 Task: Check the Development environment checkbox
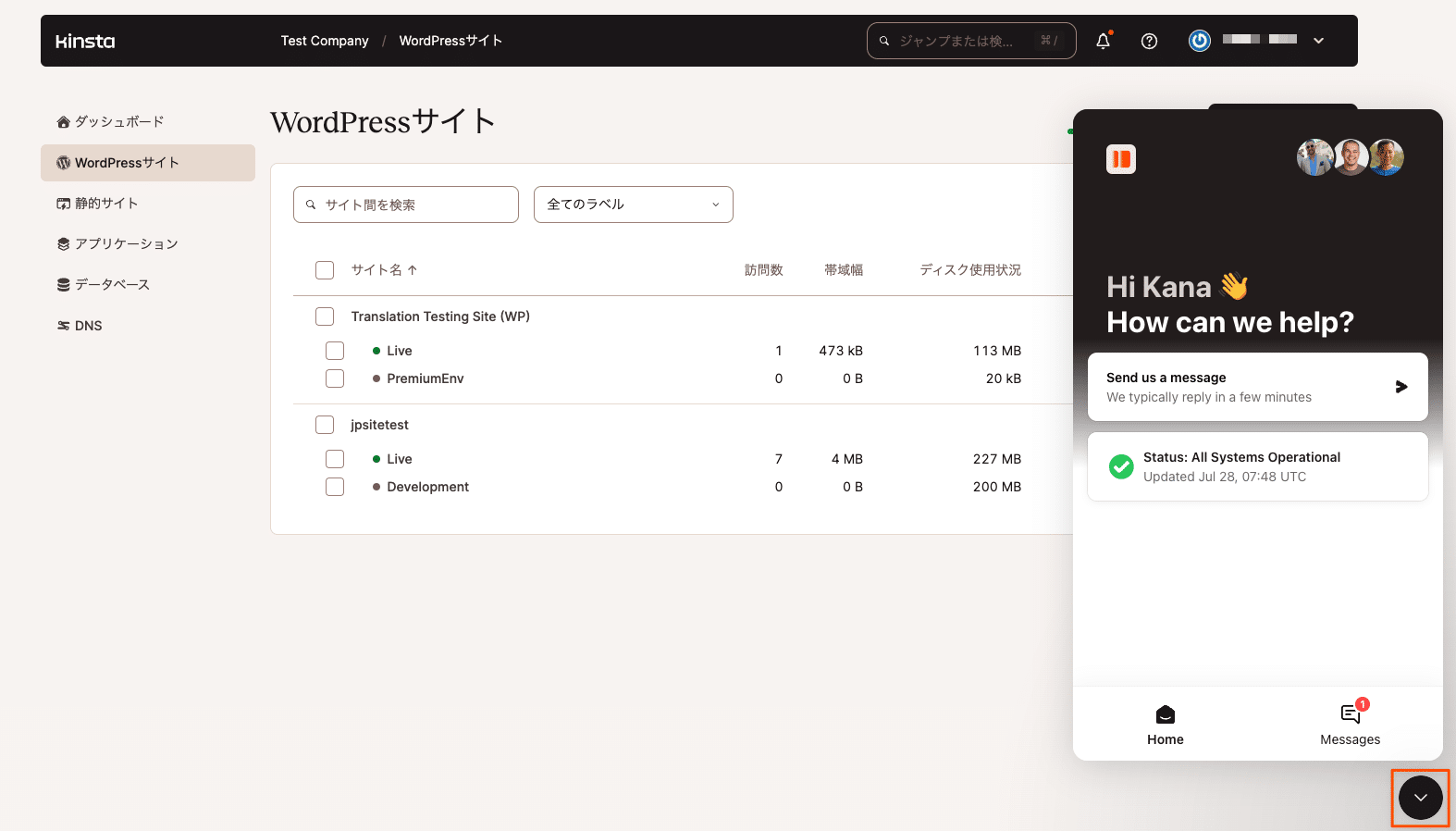[x=335, y=487]
